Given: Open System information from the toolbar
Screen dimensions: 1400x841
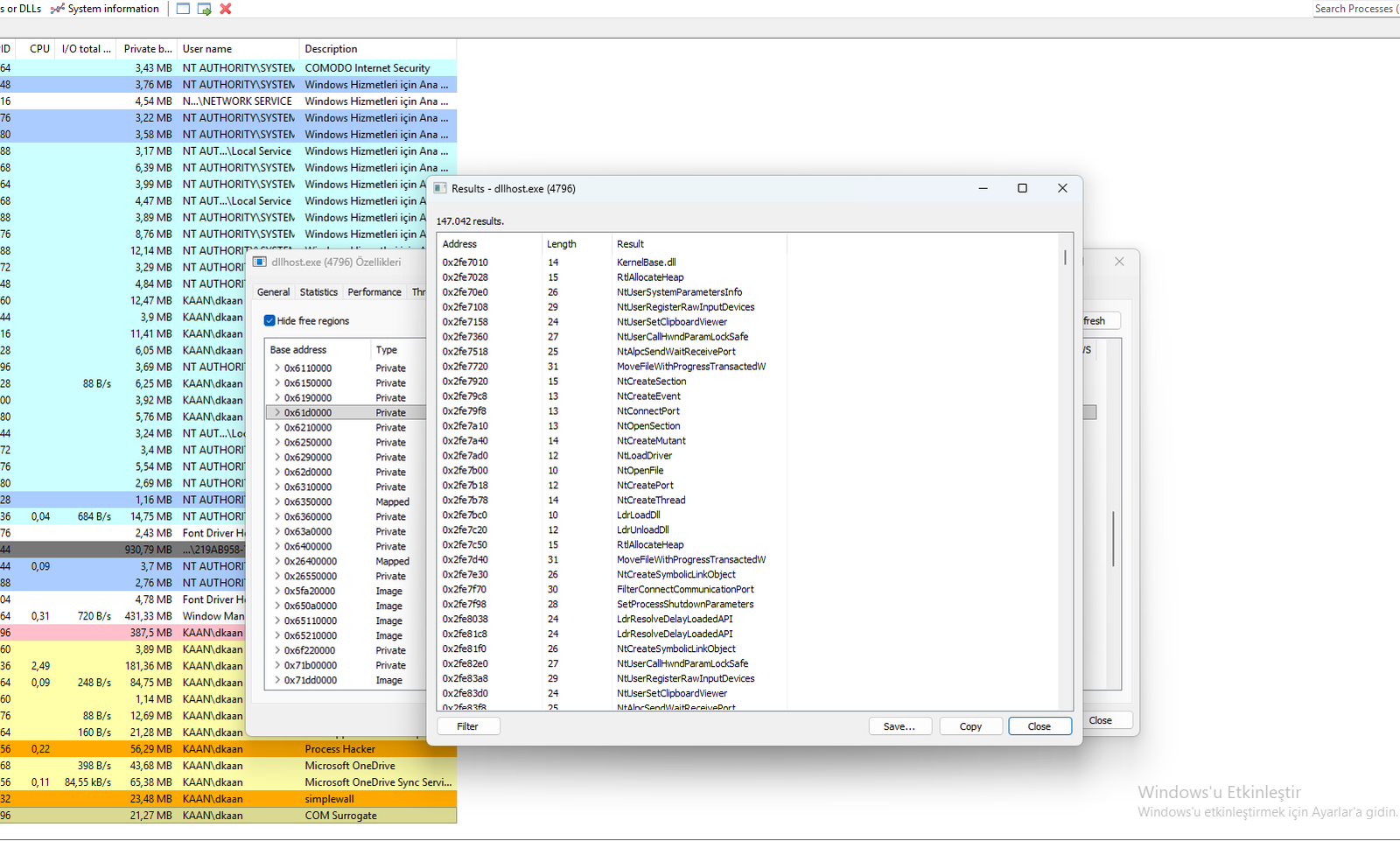Looking at the screenshot, I should (x=105, y=9).
